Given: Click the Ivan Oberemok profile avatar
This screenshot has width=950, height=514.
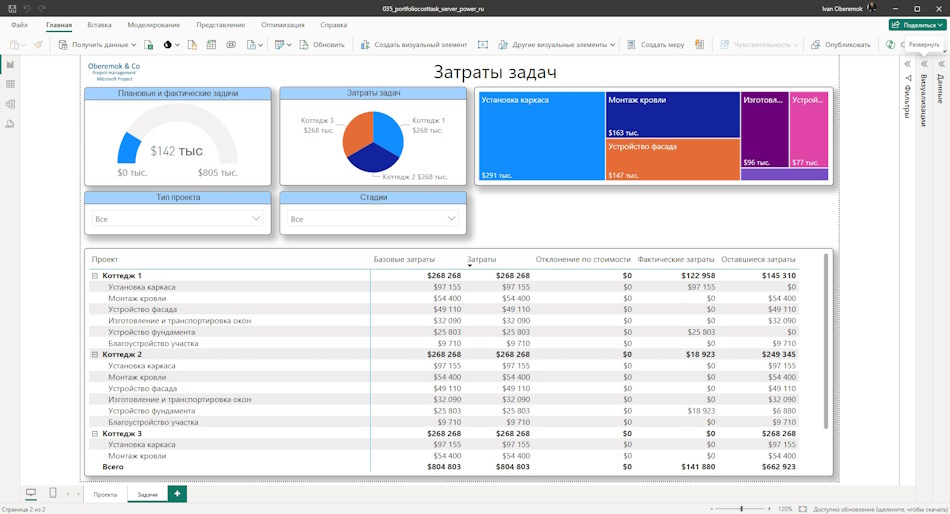Looking at the screenshot, I should coord(872,8).
